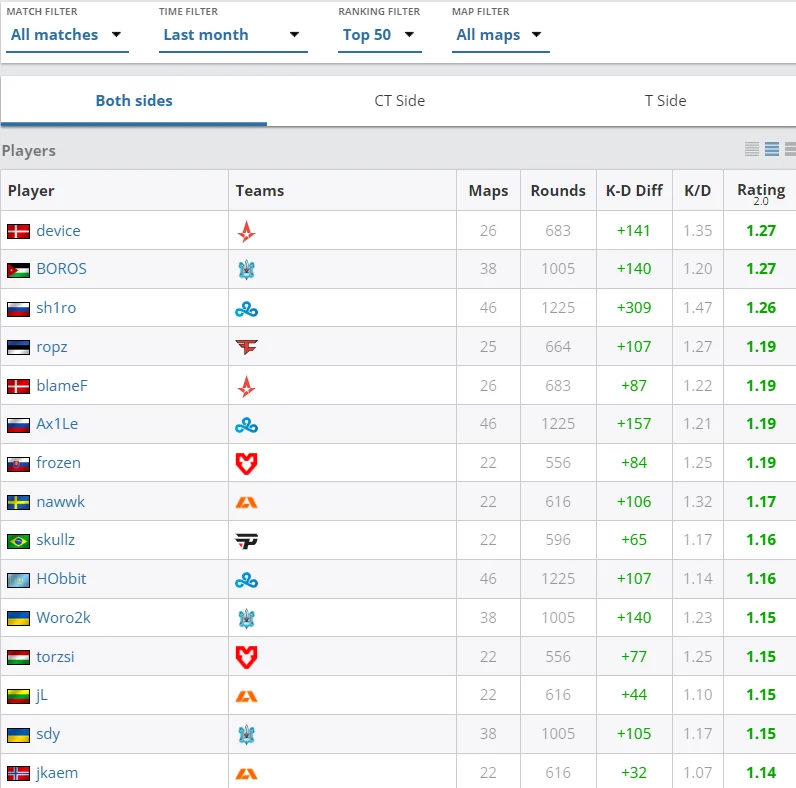This screenshot has height=788, width=796.
Task: Click the Monte logo in sdy row
Action: point(247,735)
